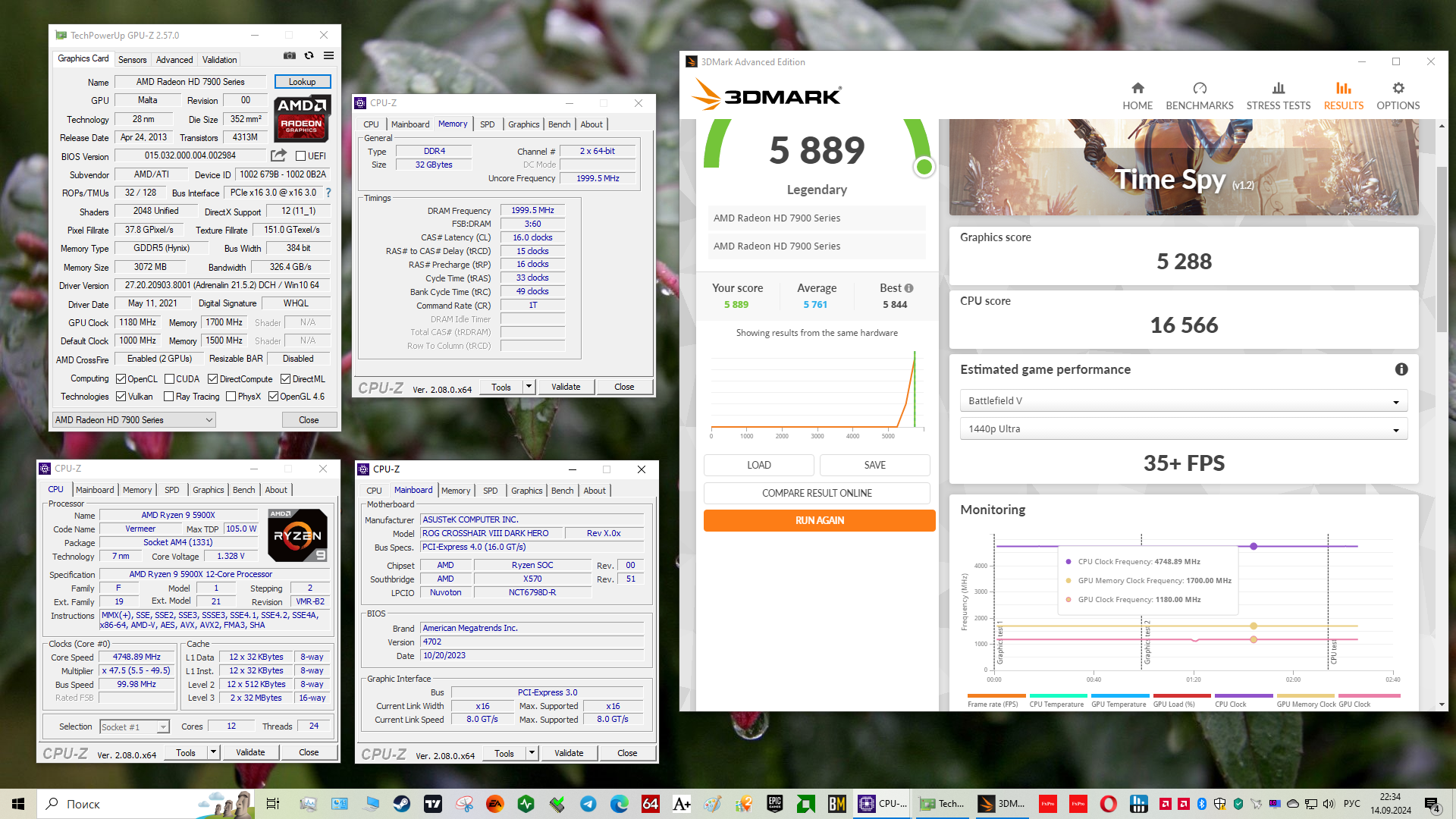The image size is (1456, 819).
Task: Open OPTIONS gear in 3DMark
Action: click(1398, 96)
